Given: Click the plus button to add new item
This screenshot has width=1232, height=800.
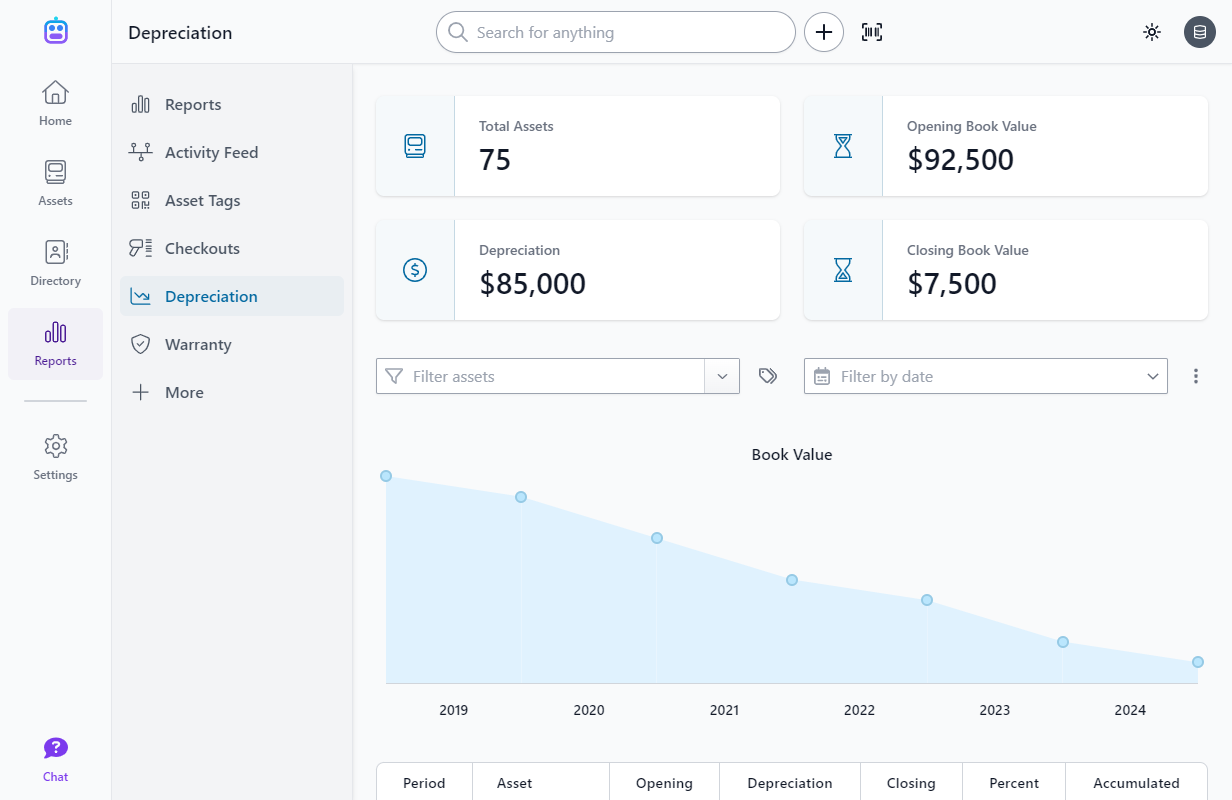Looking at the screenshot, I should coord(823,31).
